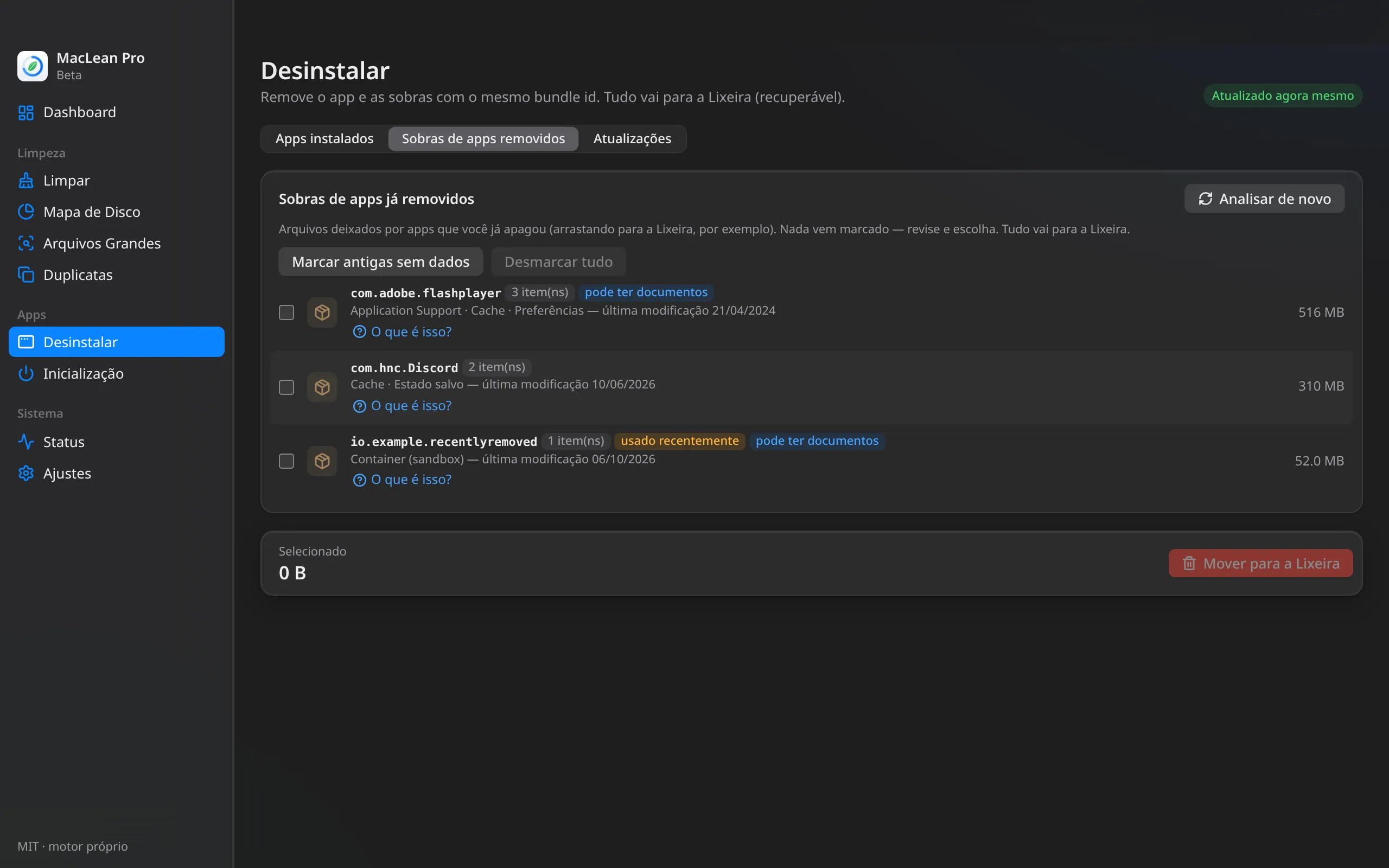Click the trash icon on Mover para a Lixeira

(1189, 564)
